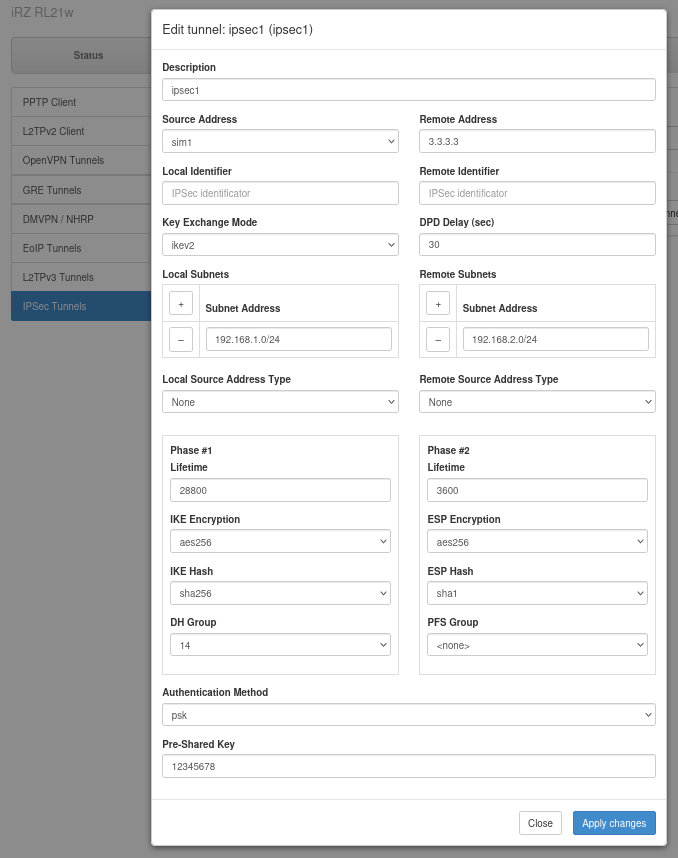Open Local Source Address Type dropdown

point(280,402)
